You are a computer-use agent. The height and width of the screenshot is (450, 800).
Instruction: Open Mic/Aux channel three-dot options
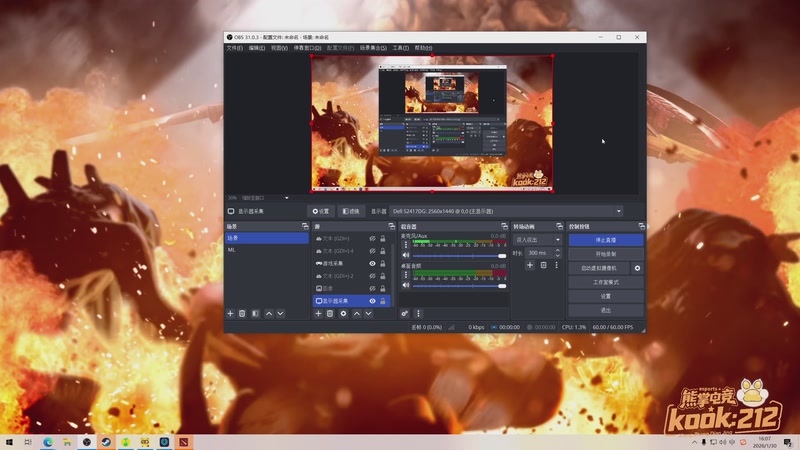pos(406,245)
